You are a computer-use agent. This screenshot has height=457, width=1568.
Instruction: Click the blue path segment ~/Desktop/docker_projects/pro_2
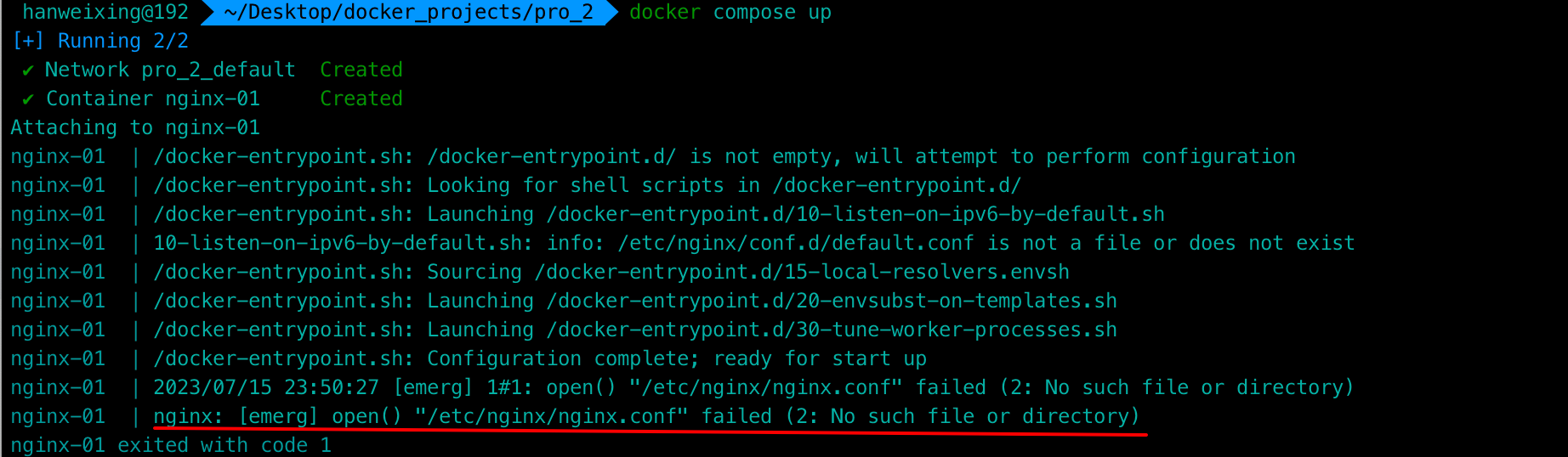[x=409, y=13]
